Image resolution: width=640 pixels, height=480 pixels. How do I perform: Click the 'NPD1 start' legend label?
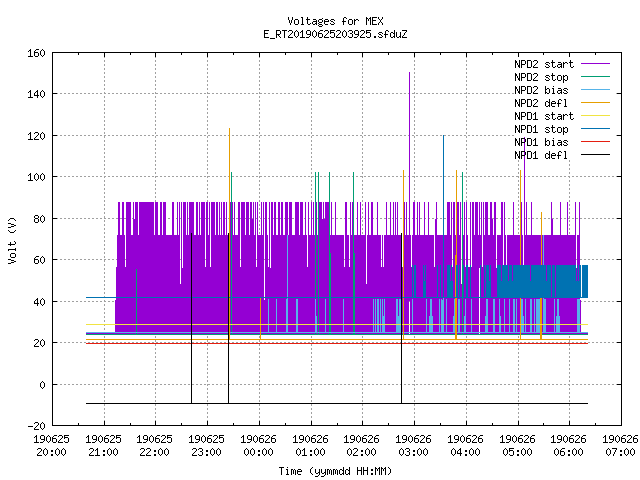click(x=544, y=116)
